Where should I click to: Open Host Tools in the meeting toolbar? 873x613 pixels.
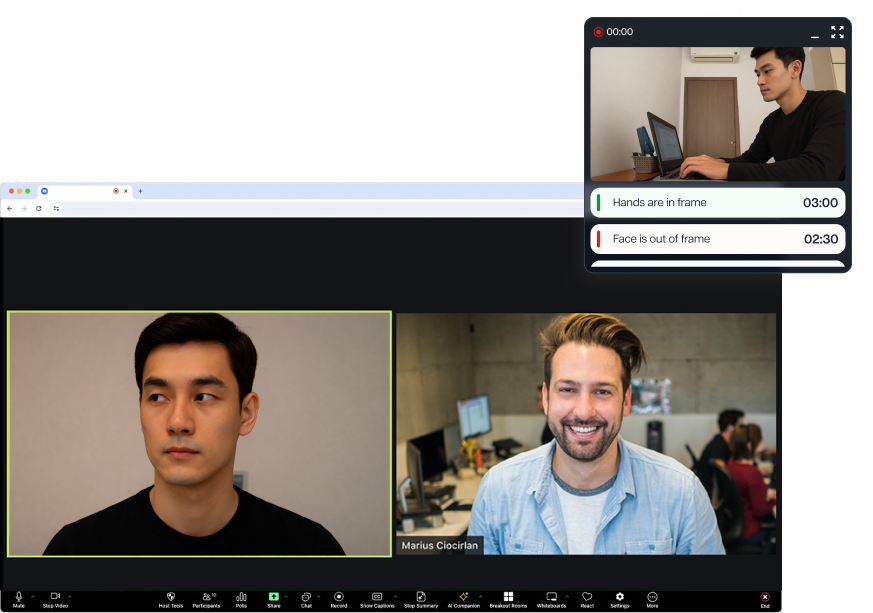pos(171,598)
